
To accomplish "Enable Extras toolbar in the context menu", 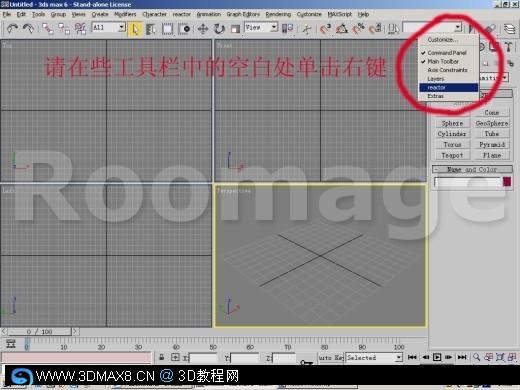I will (448, 96).
